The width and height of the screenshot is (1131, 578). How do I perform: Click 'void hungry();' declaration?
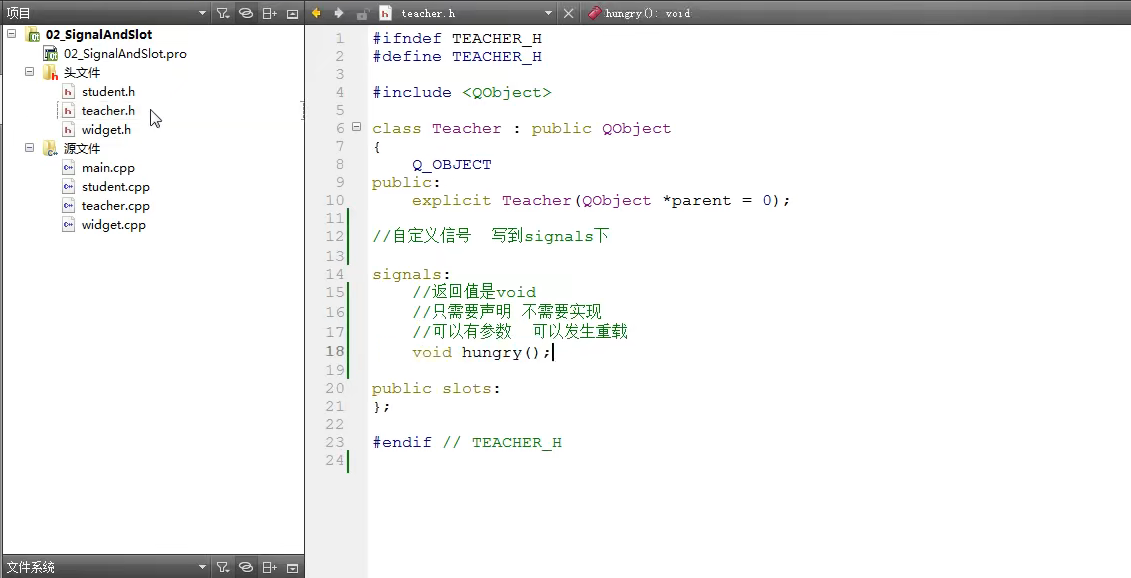[x=481, y=352]
